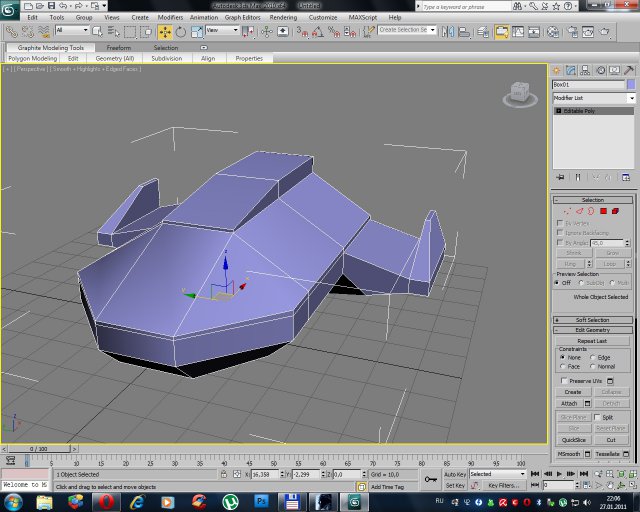This screenshot has height=512, width=640.
Task: Open the Modifiers menu
Action: point(170,17)
